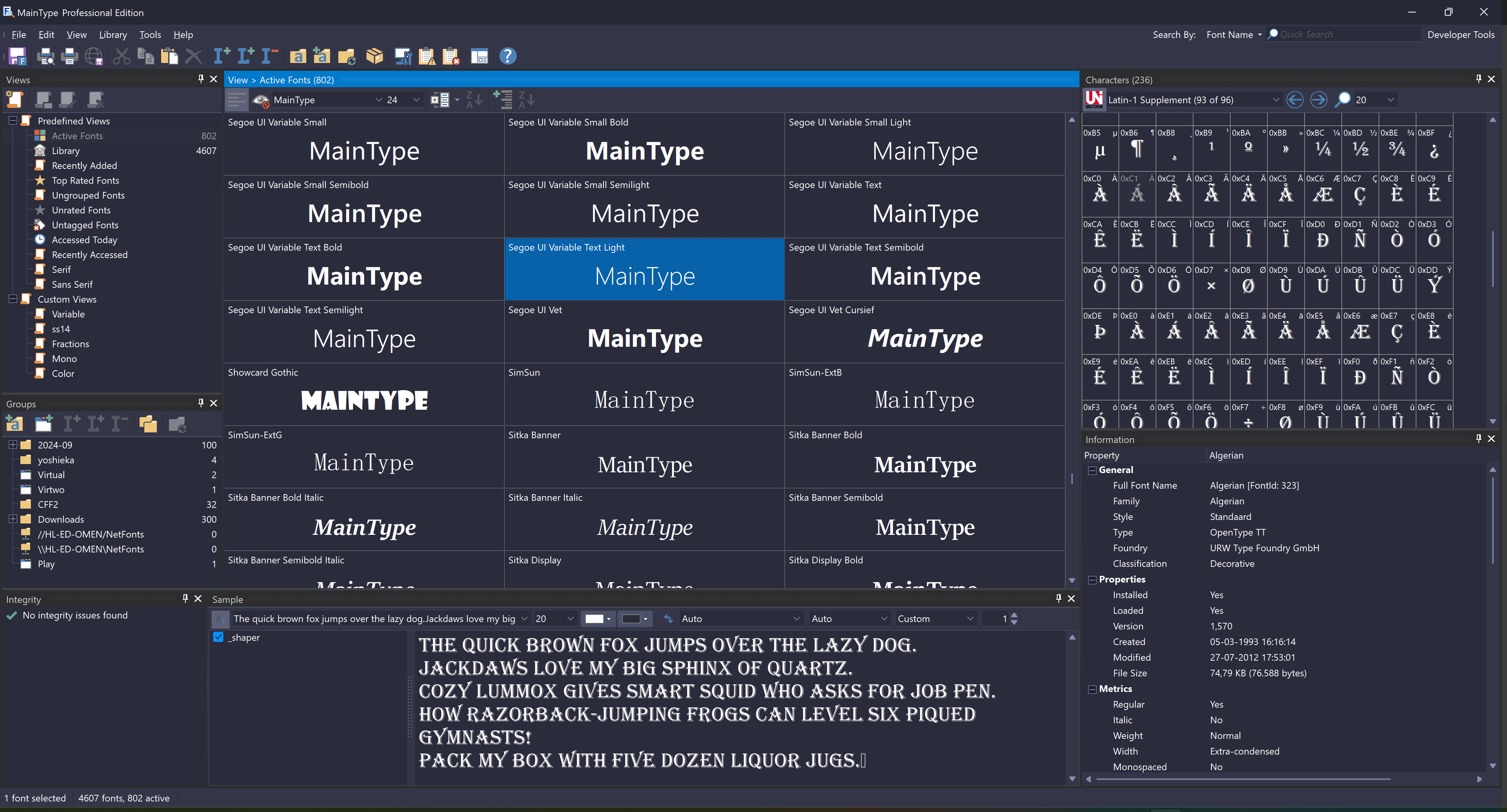This screenshot has width=1507, height=812.
Task: Click the window layout icon in toolbar
Action: (479, 56)
